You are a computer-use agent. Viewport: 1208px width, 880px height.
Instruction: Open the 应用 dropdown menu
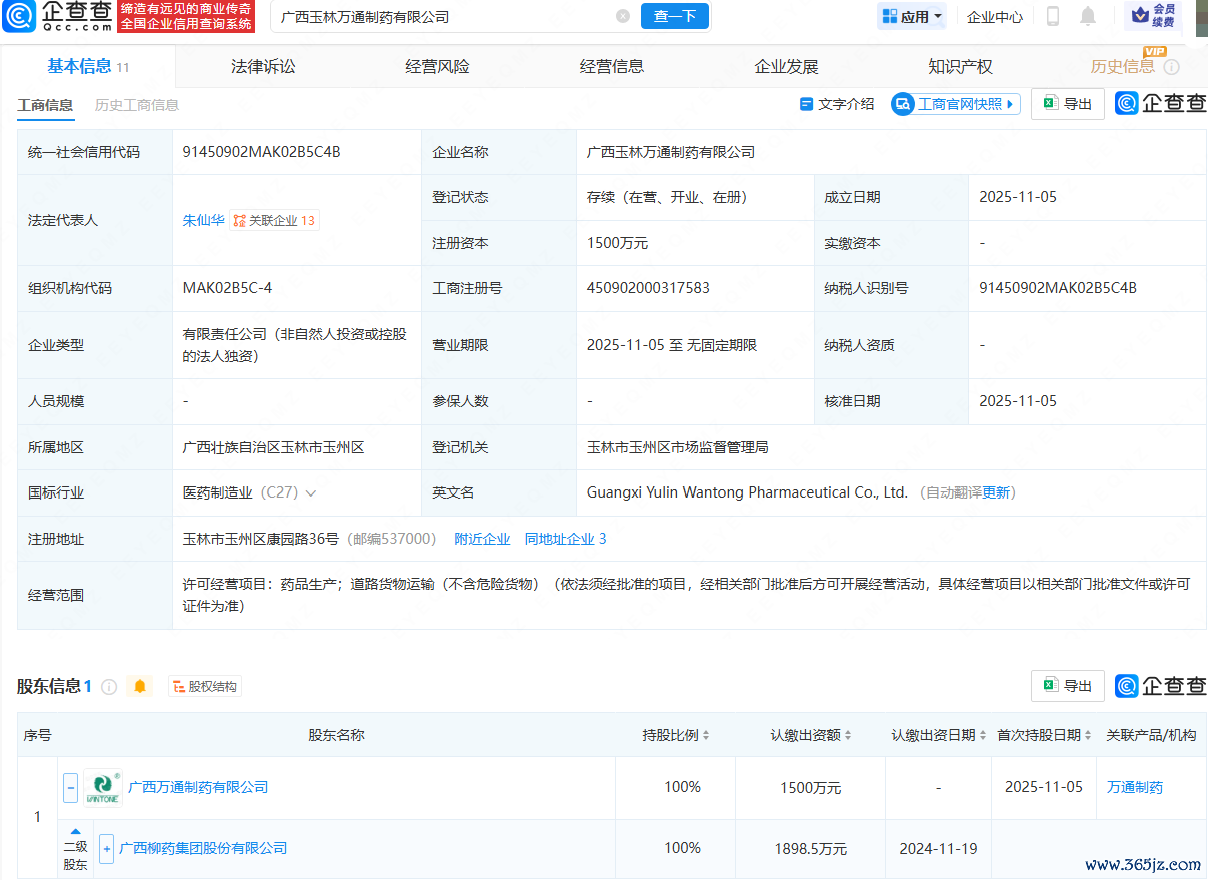point(912,17)
